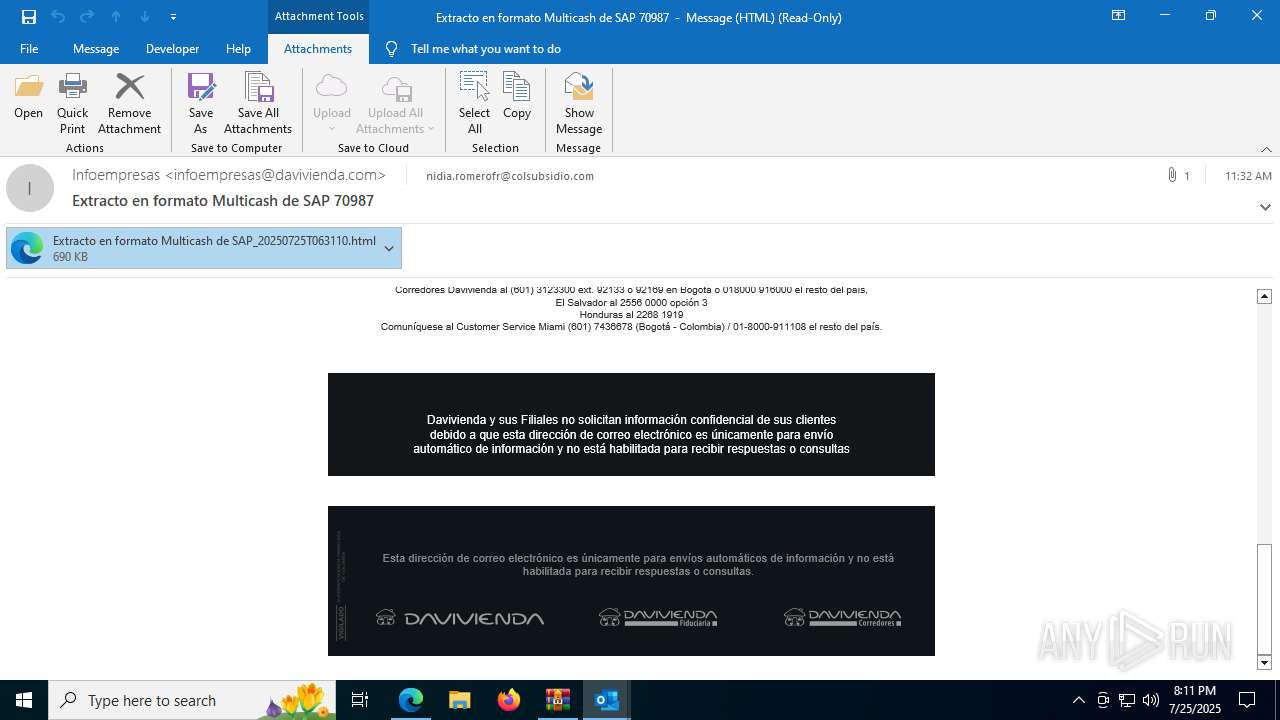Show Message body via ribbon
Screen dimensions: 1280x720
[x=579, y=104]
